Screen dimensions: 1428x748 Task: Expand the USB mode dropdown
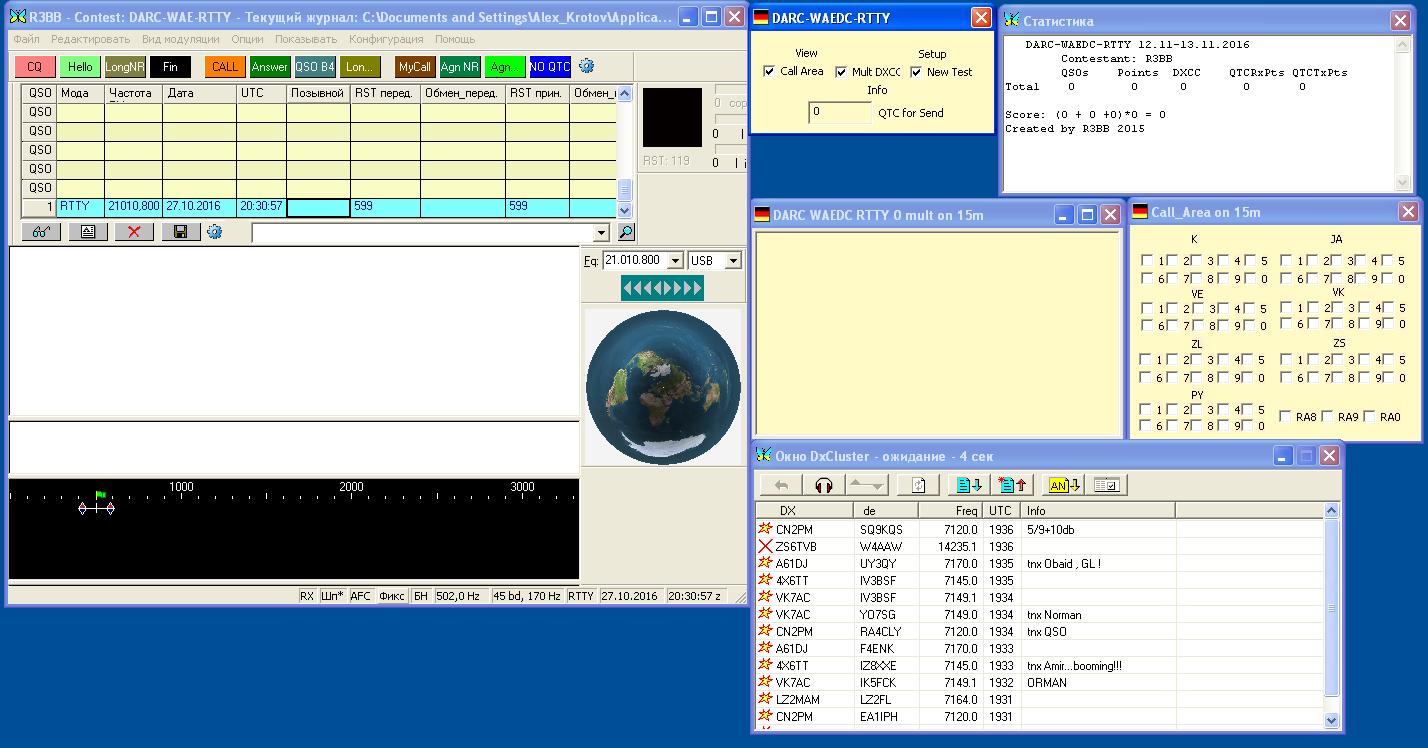click(x=733, y=261)
